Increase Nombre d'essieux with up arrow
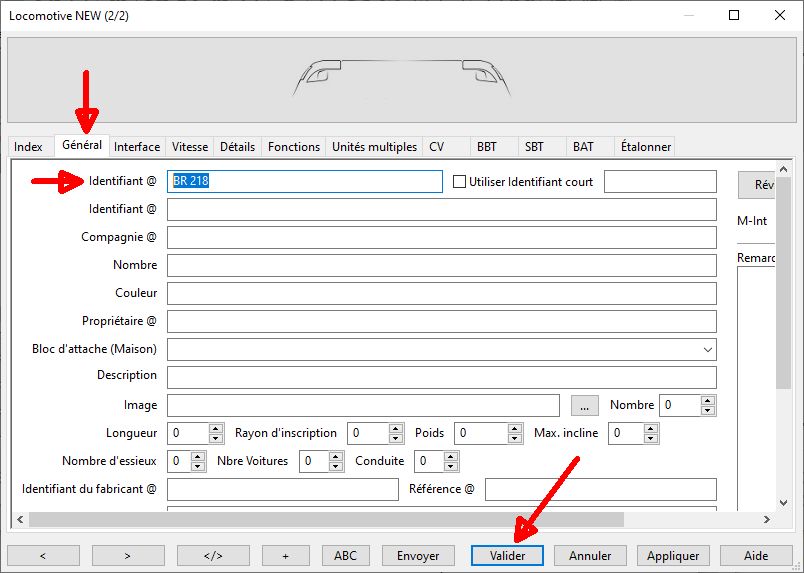 click(x=198, y=457)
